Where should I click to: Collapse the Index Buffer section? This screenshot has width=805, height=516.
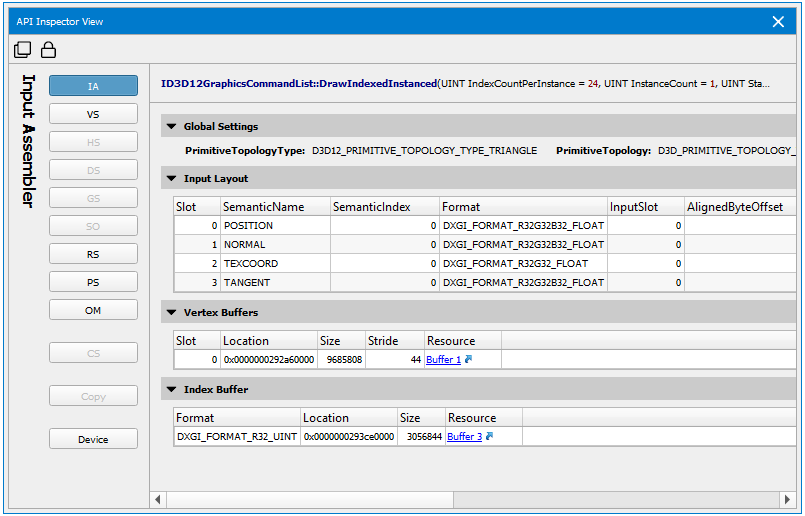click(172, 389)
